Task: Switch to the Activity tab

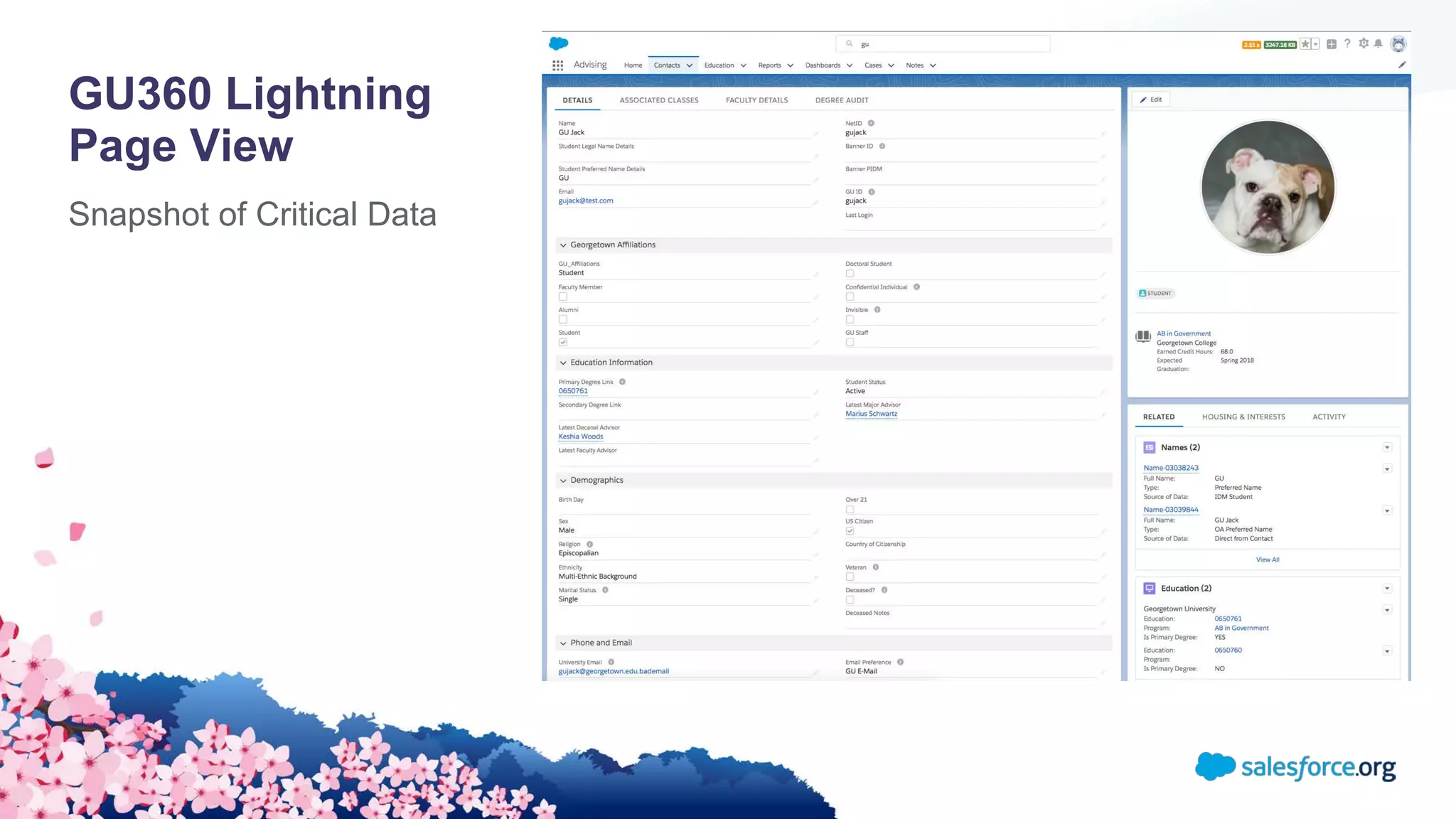Action: click(x=1329, y=417)
